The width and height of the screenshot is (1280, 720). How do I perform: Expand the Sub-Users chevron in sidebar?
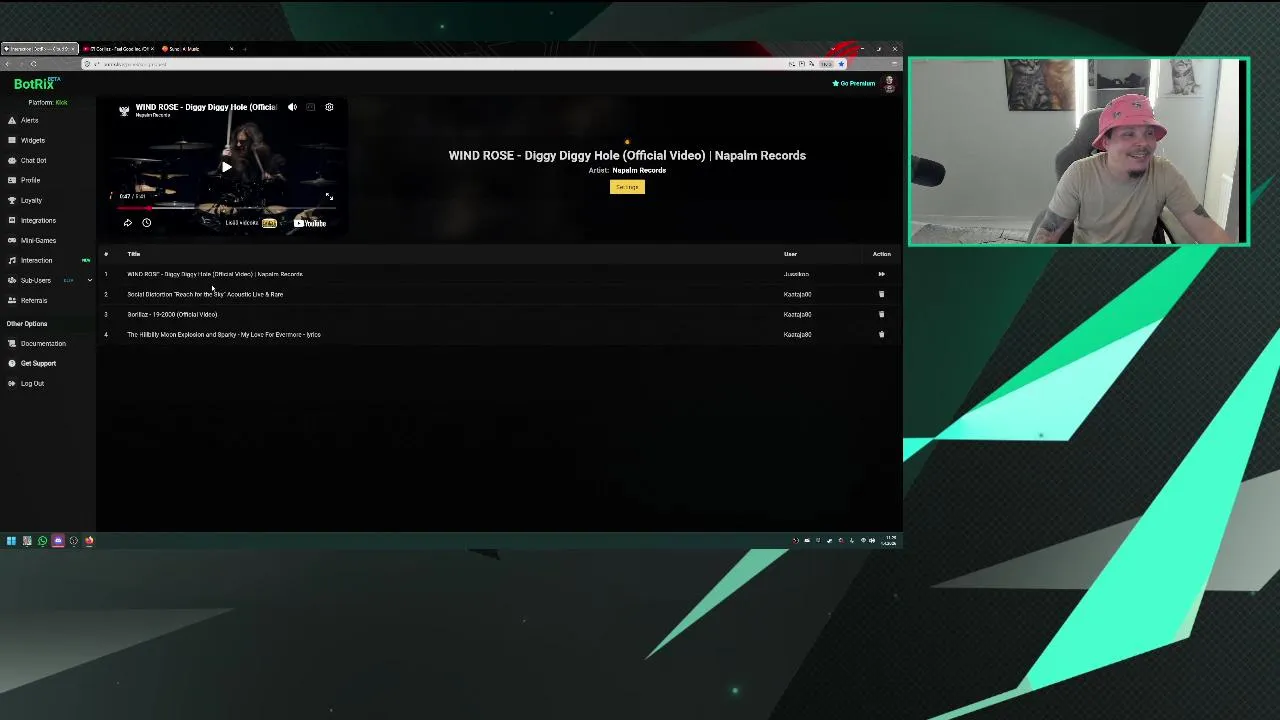click(89, 280)
